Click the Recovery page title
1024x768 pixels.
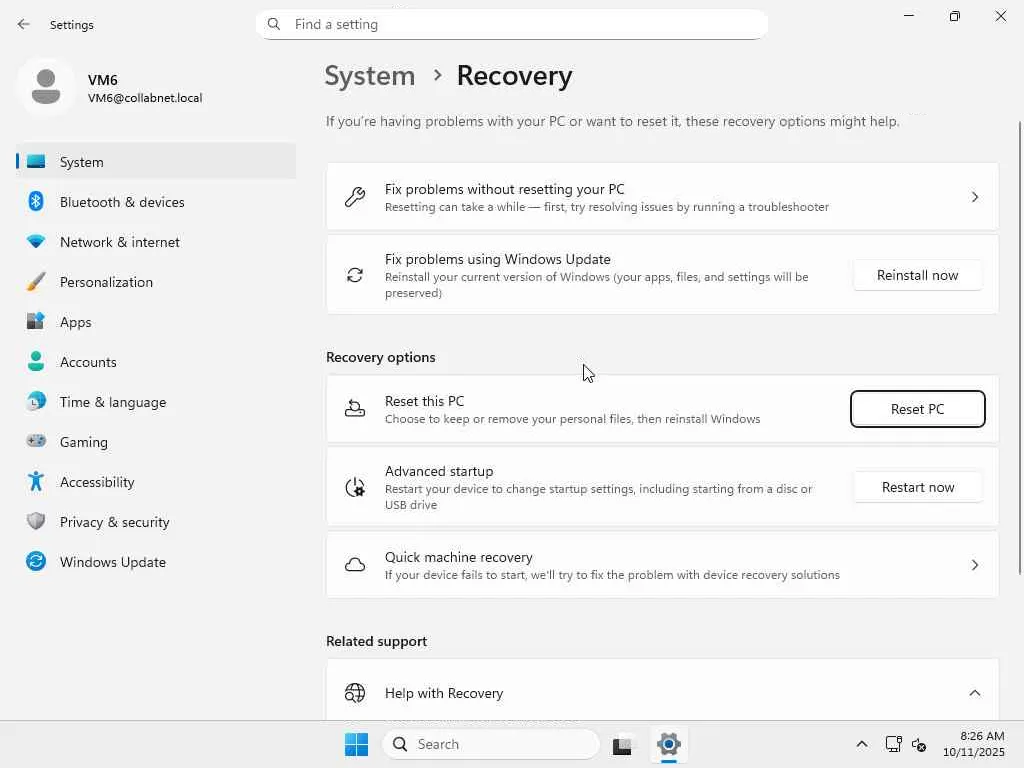515,76
